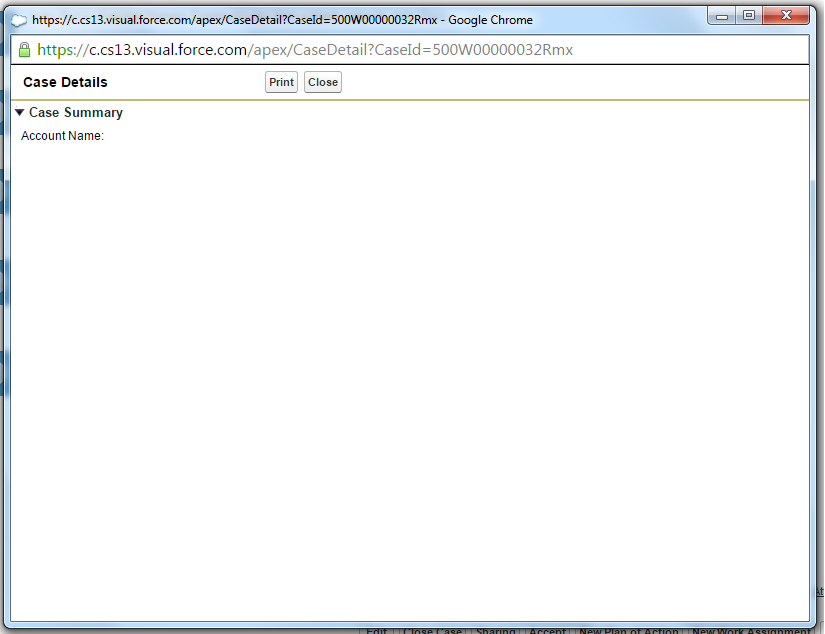This screenshot has width=825, height=634.
Task: Click New Work Assignment in background window
Action: (751, 630)
